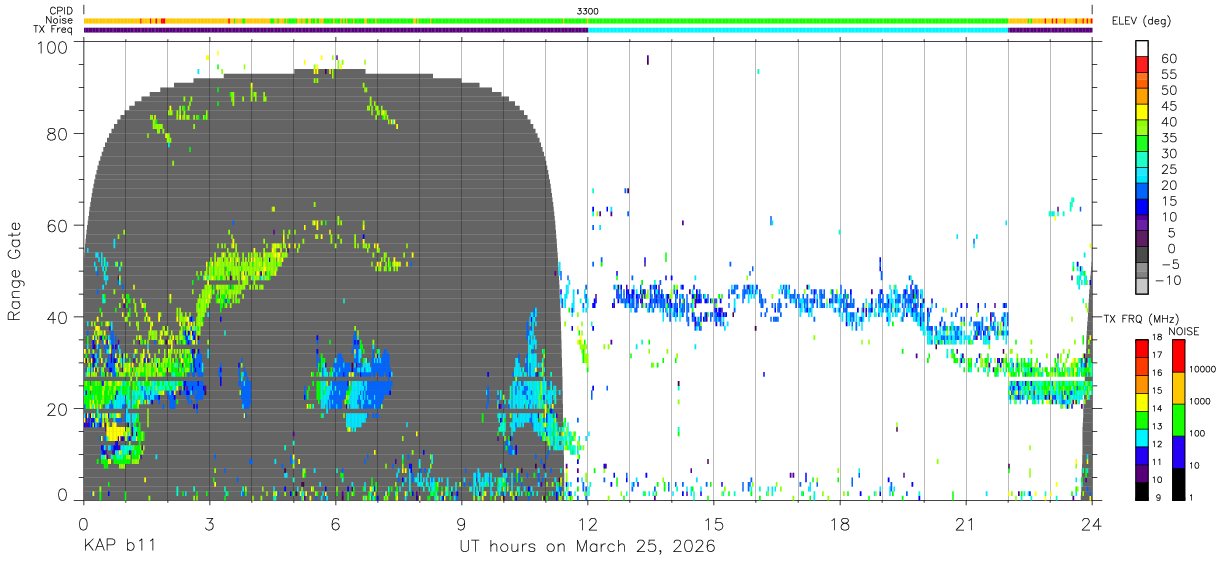Click the Range Gate axis title
Screen dimensions: 1228x567
pos(15,270)
